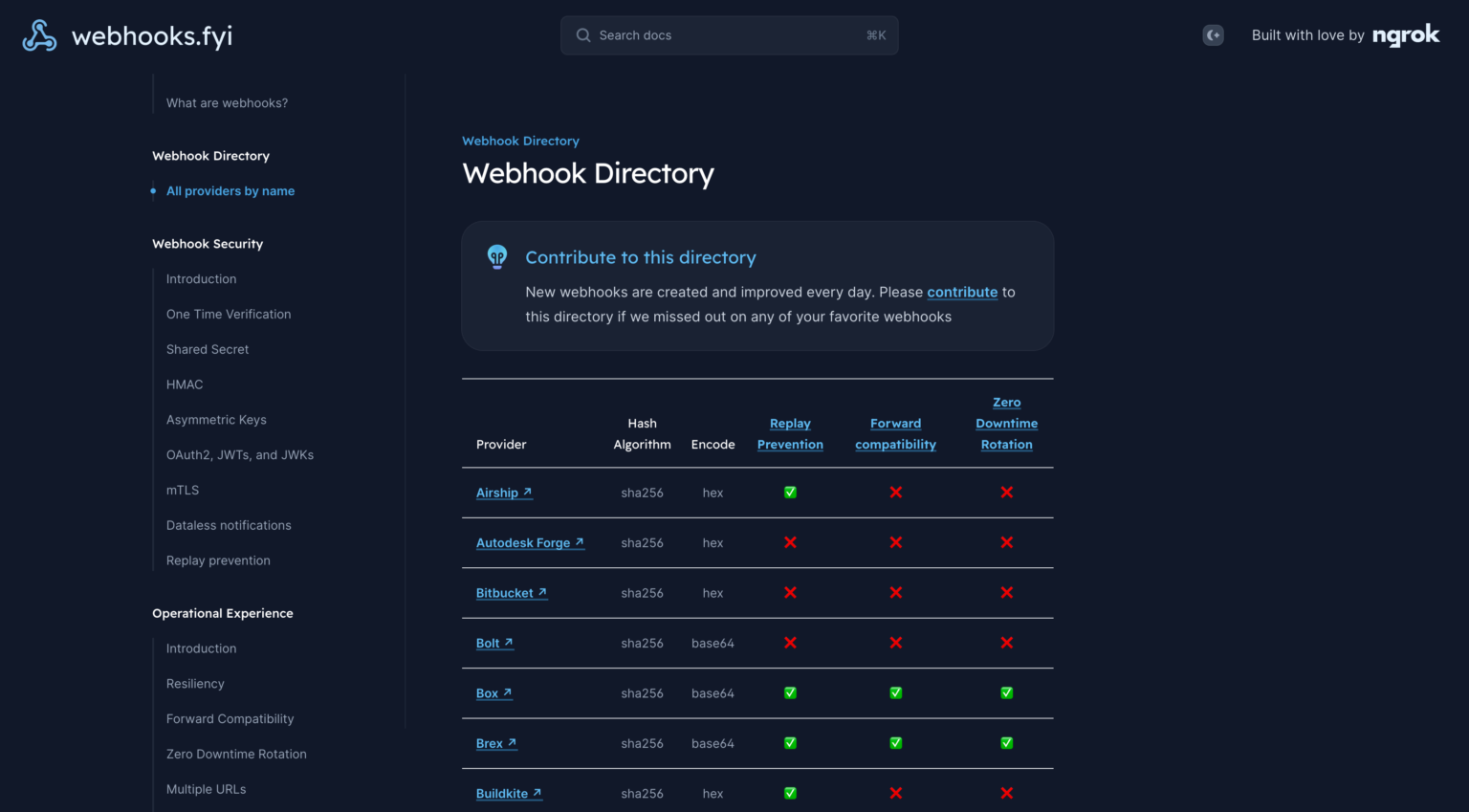
Task: Select 'All providers by name' in the sidebar
Action: (x=230, y=190)
